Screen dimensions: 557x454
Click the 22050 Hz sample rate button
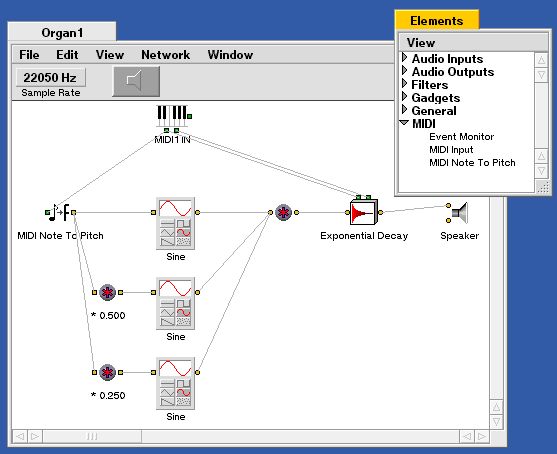(x=50, y=77)
